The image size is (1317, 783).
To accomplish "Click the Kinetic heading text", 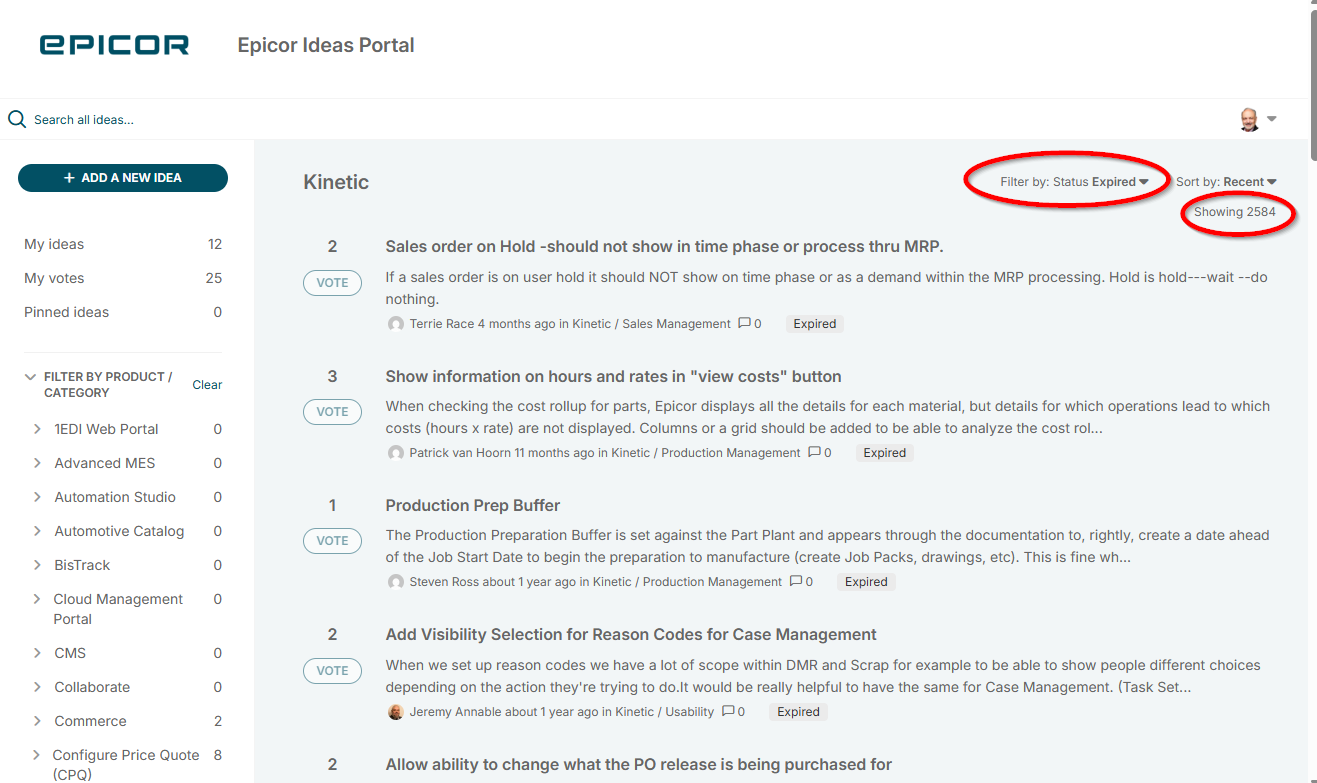I will pyautogui.click(x=336, y=182).
